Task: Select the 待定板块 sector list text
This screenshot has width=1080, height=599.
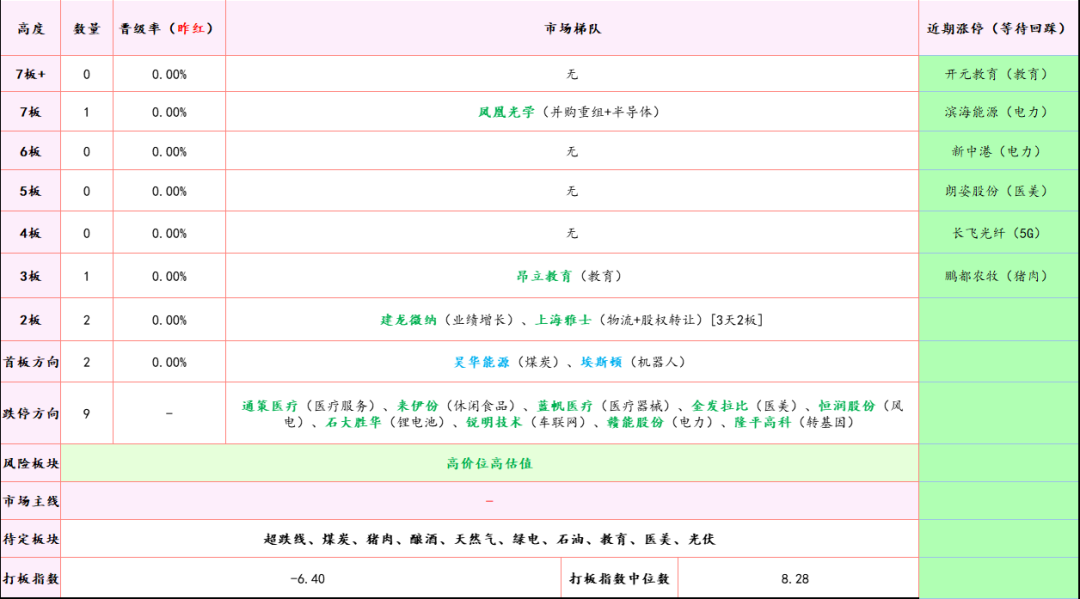Action: click(x=489, y=539)
